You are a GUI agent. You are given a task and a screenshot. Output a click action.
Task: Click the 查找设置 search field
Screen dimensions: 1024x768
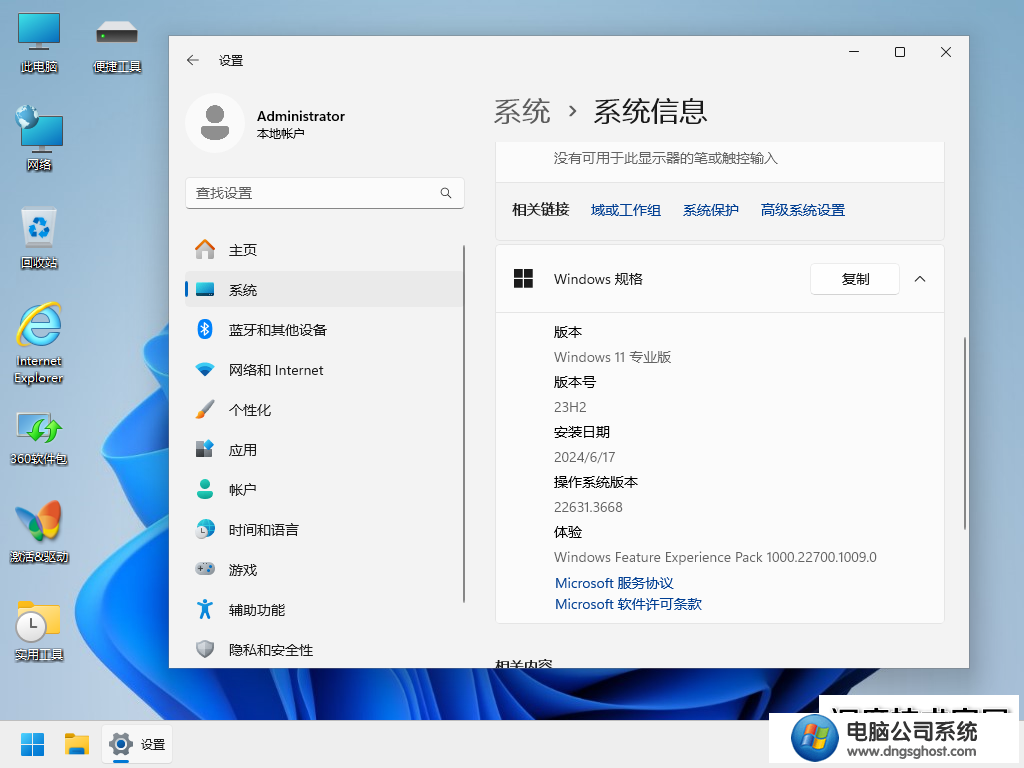(325, 193)
